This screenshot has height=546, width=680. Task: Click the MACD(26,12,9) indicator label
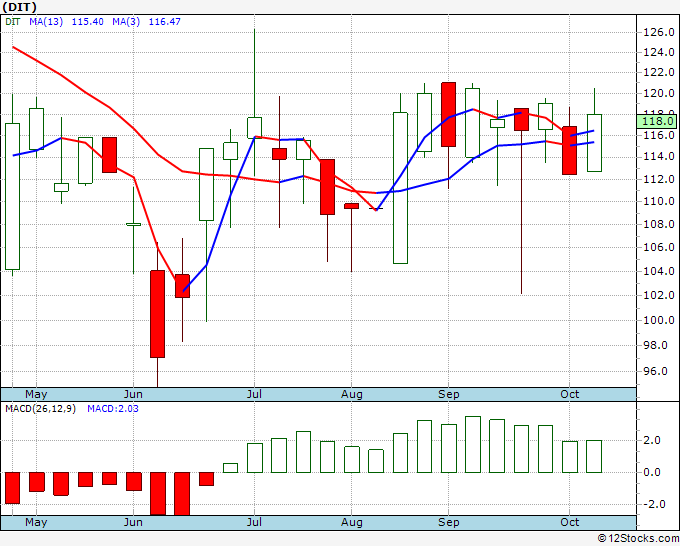pyautogui.click(x=40, y=409)
